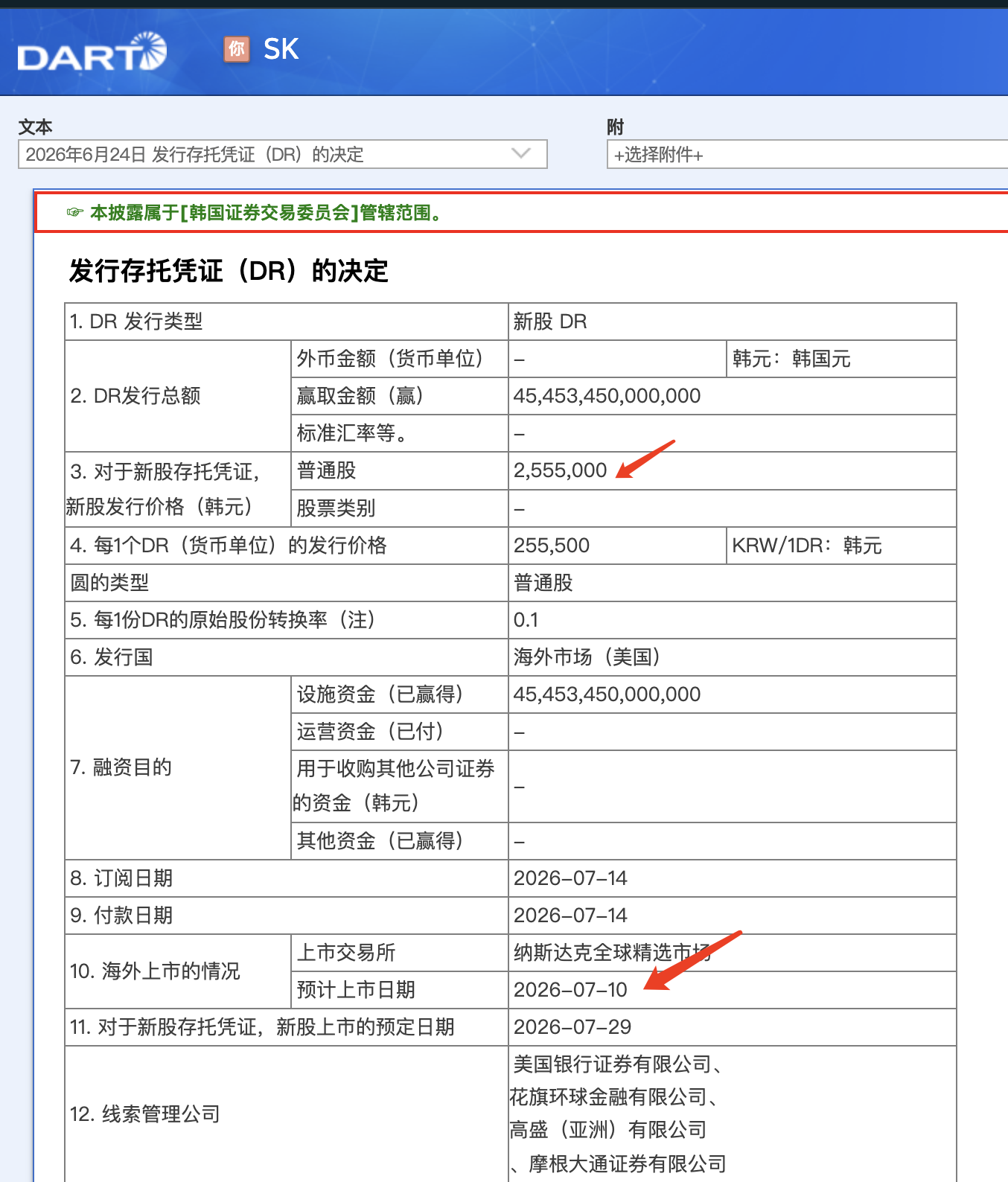Click the SK company name

(x=281, y=49)
